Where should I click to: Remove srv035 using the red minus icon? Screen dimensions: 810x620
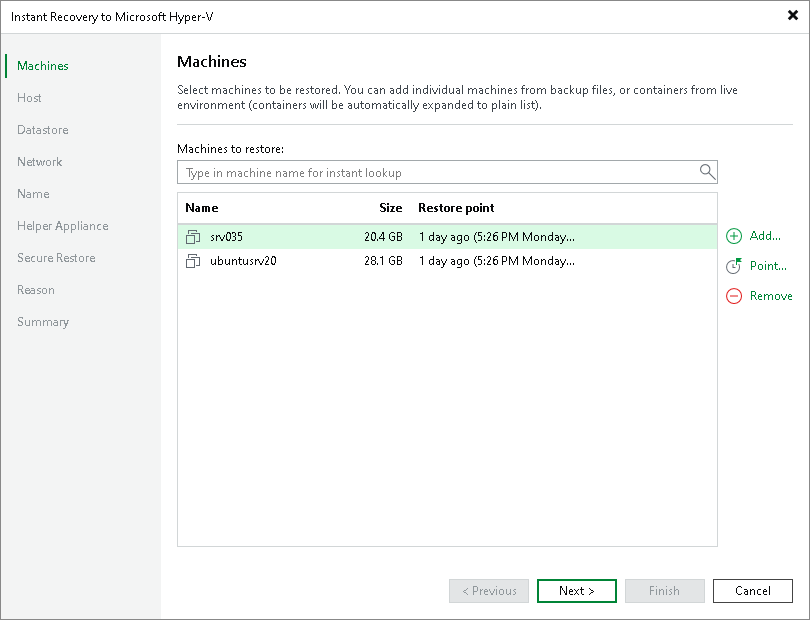point(732,296)
